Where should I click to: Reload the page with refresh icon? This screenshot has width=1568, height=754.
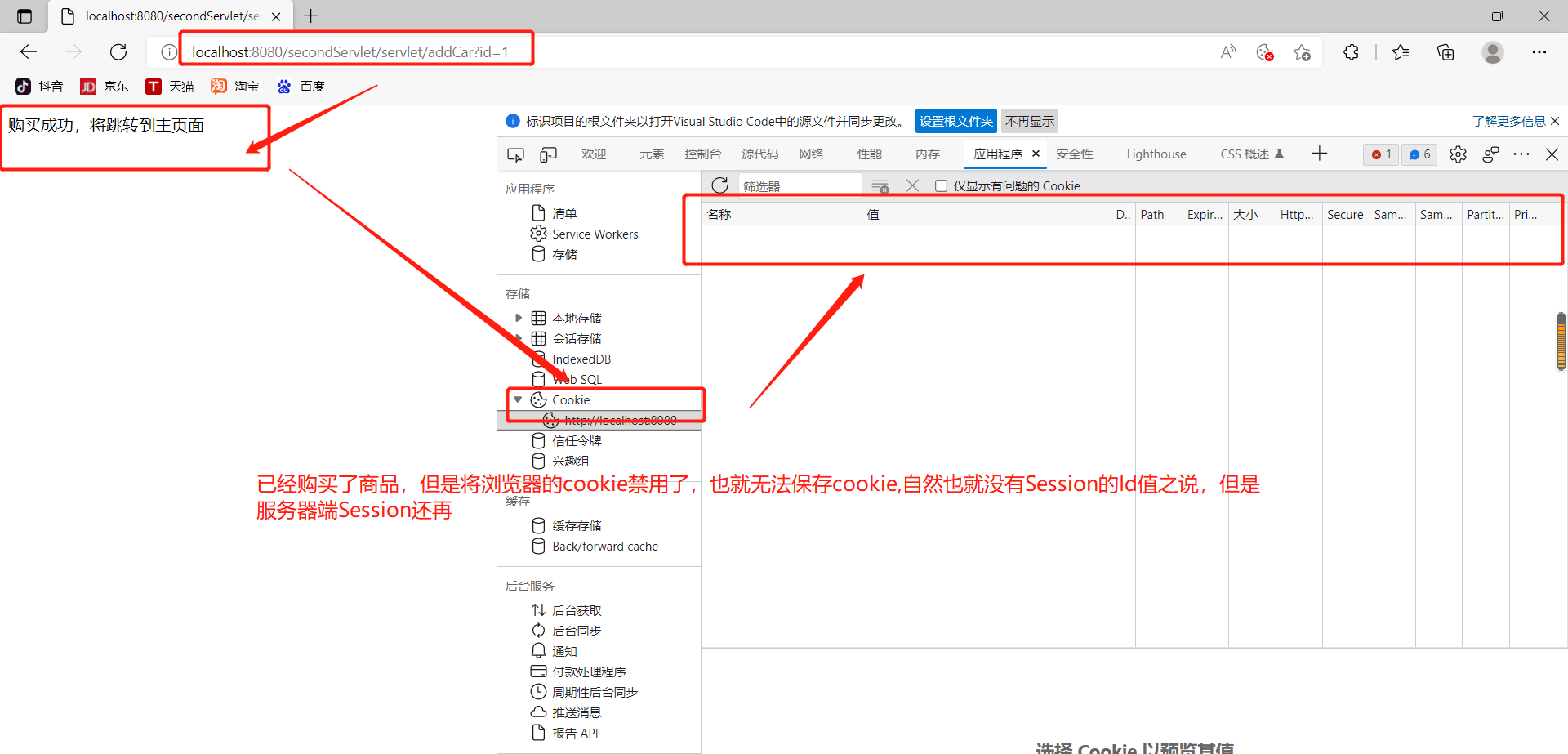coord(118,52)
